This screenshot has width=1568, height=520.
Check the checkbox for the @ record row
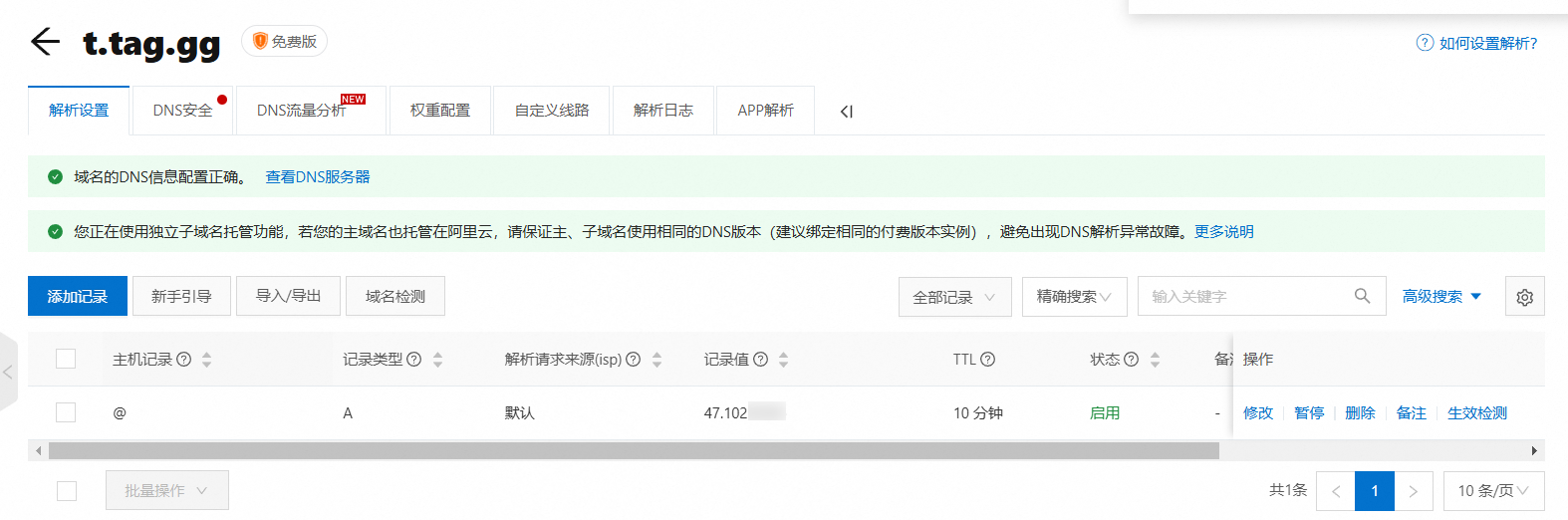(x=66, y=412)
